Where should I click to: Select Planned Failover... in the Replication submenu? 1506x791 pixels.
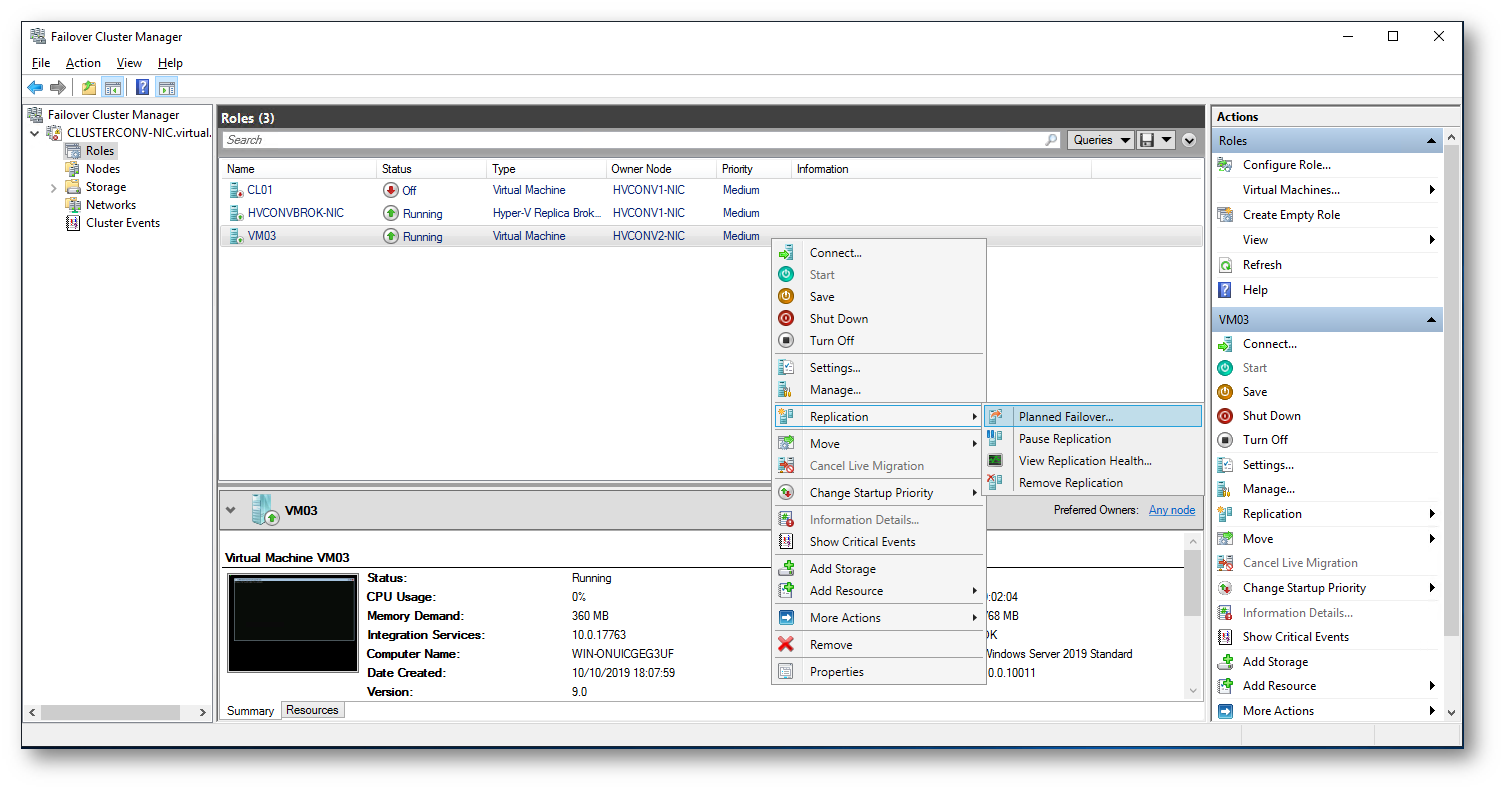[1093, 417]
